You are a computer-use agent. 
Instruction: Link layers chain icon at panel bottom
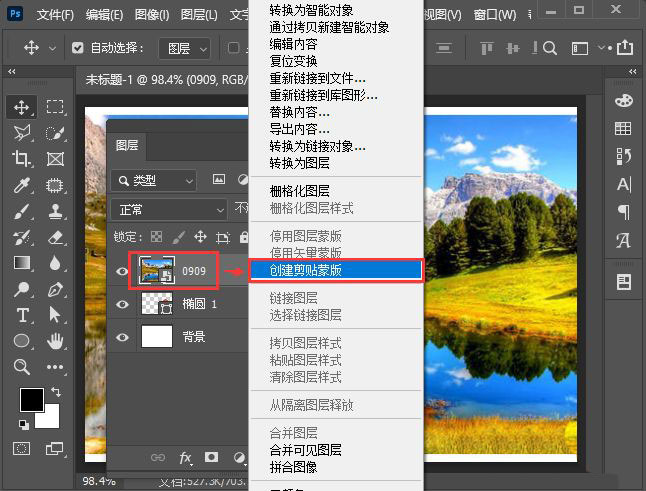tap(158, 457)
